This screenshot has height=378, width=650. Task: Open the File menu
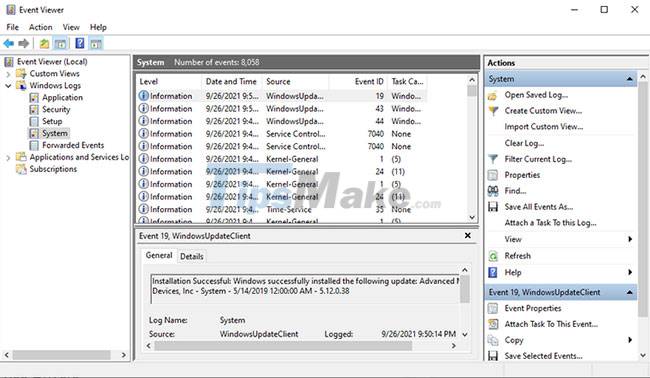point(12,27)
